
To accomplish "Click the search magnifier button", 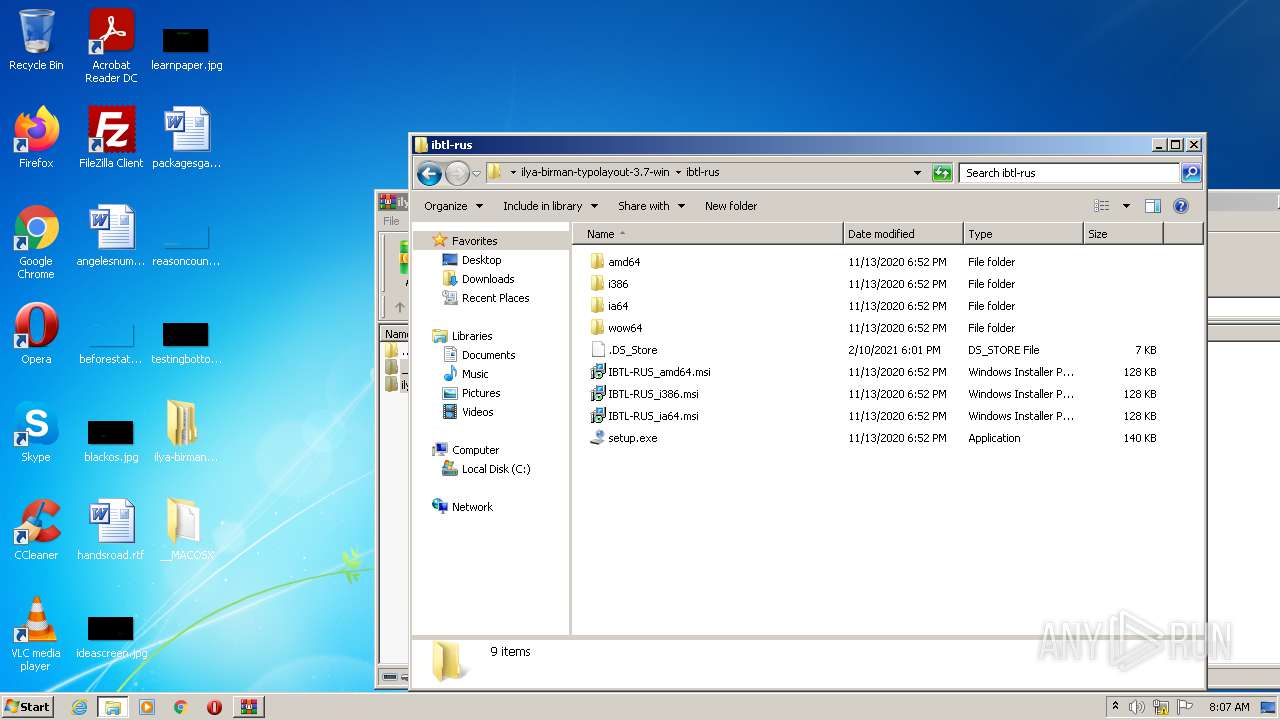I will (1190, 173).
